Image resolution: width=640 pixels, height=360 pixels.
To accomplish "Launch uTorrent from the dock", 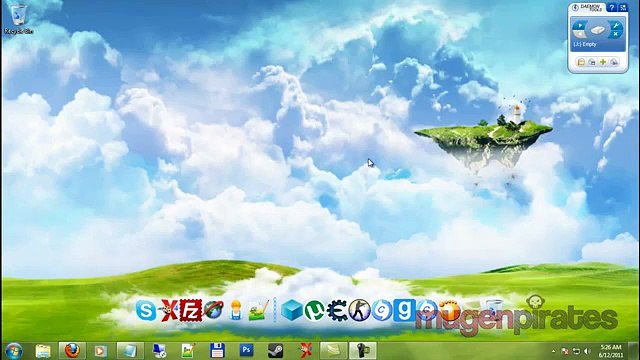I will point(314,310).
